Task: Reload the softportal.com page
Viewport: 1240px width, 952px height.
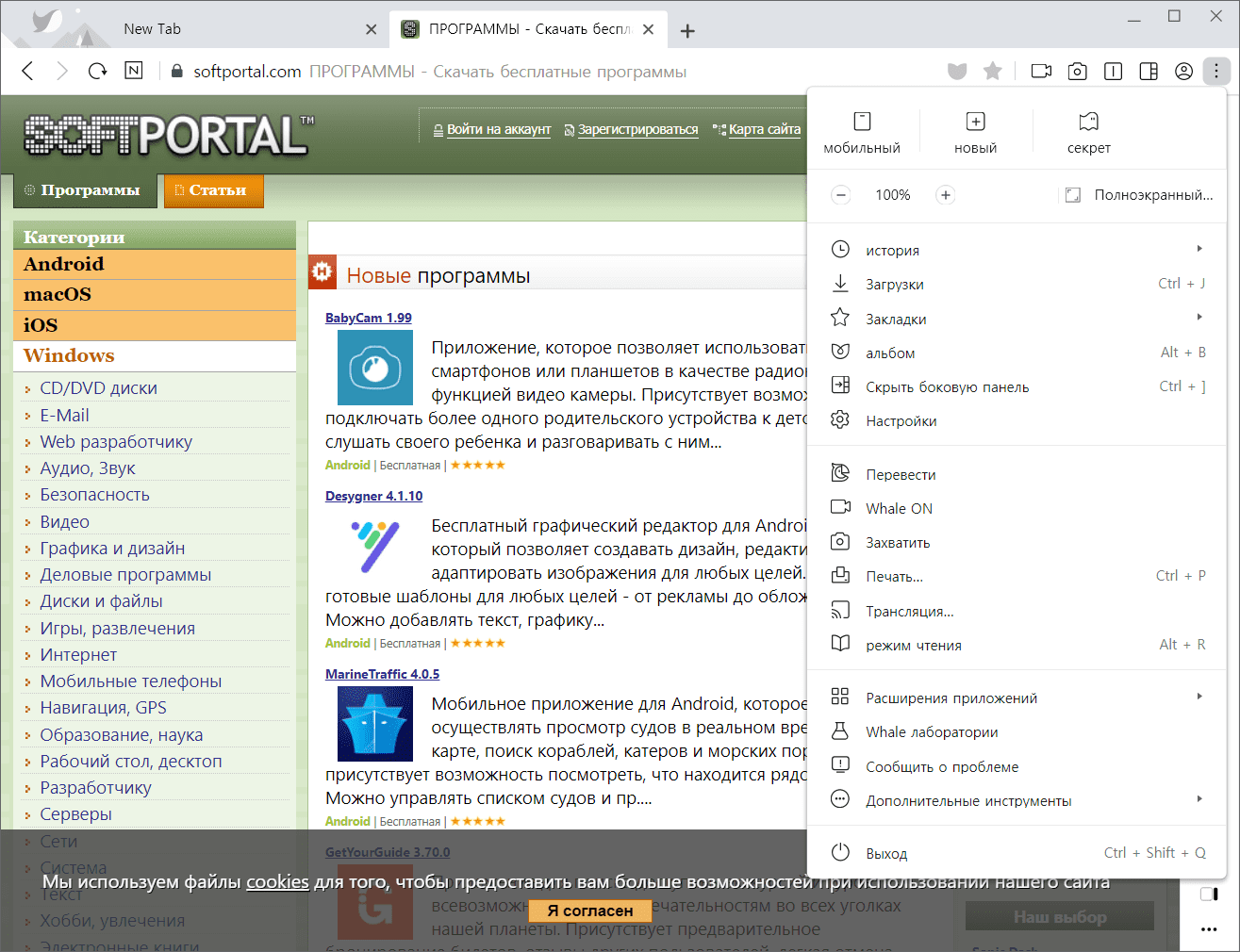Action: [97, 71]
